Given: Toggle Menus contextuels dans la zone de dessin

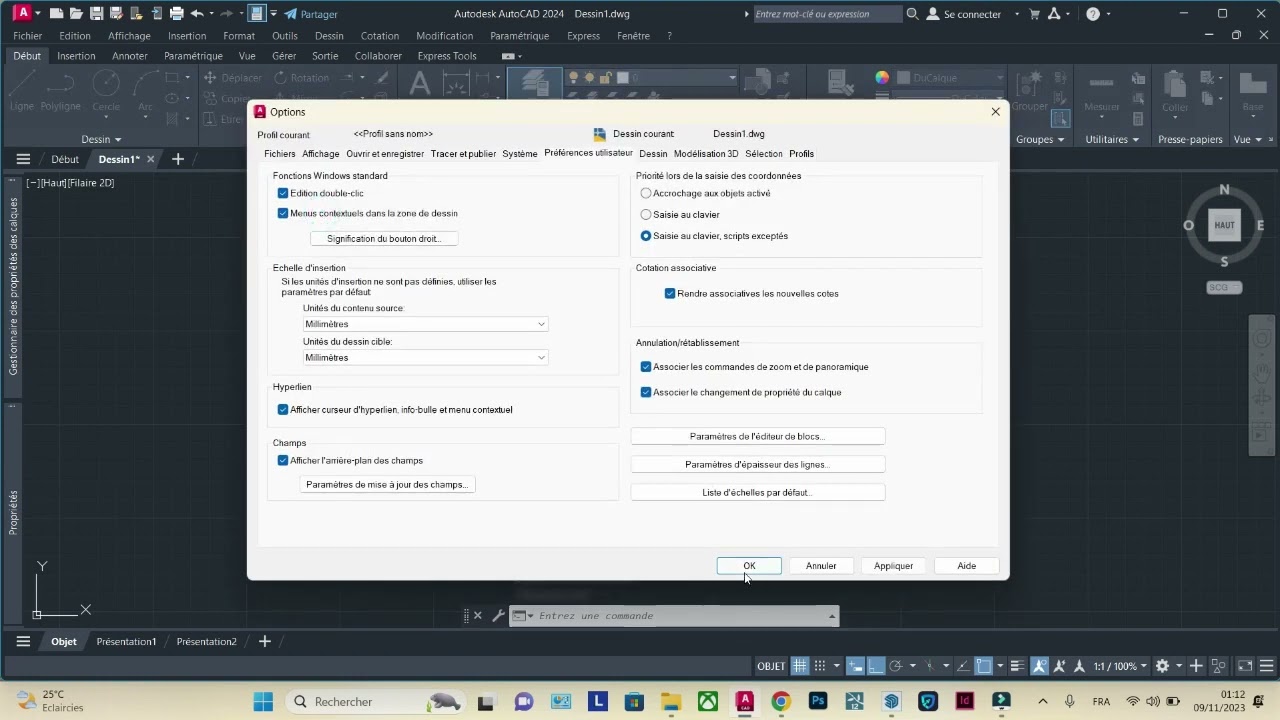Looking at the screenshot, I should [x=283, y=213].
